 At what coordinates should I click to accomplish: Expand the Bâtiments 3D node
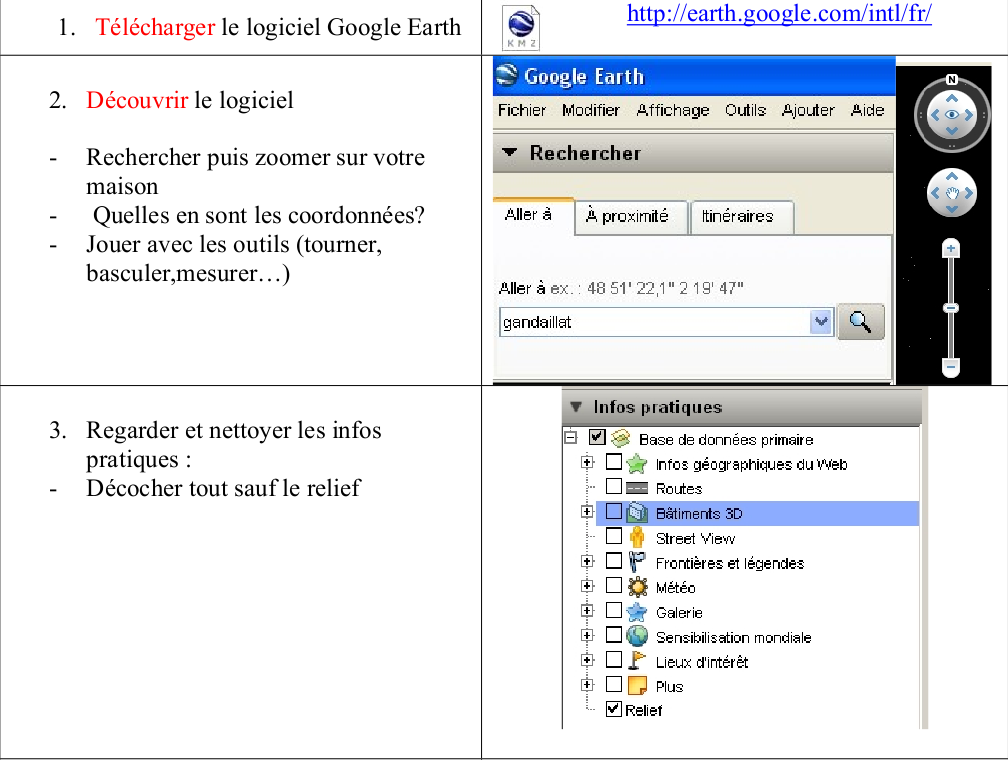pyautogui.click(x=587, y=511)
